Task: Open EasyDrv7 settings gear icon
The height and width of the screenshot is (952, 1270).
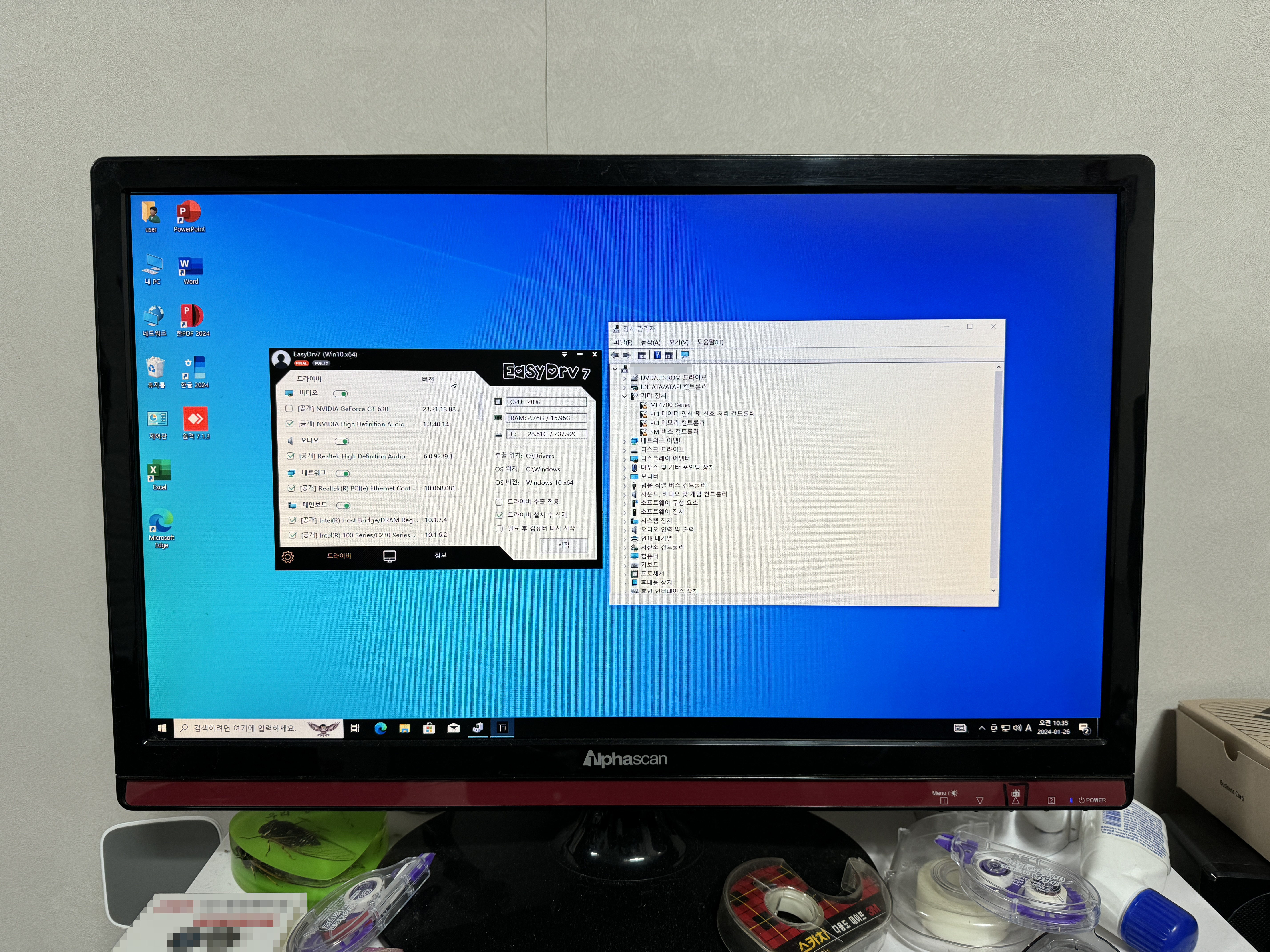Action: click(x=288, y=557)
